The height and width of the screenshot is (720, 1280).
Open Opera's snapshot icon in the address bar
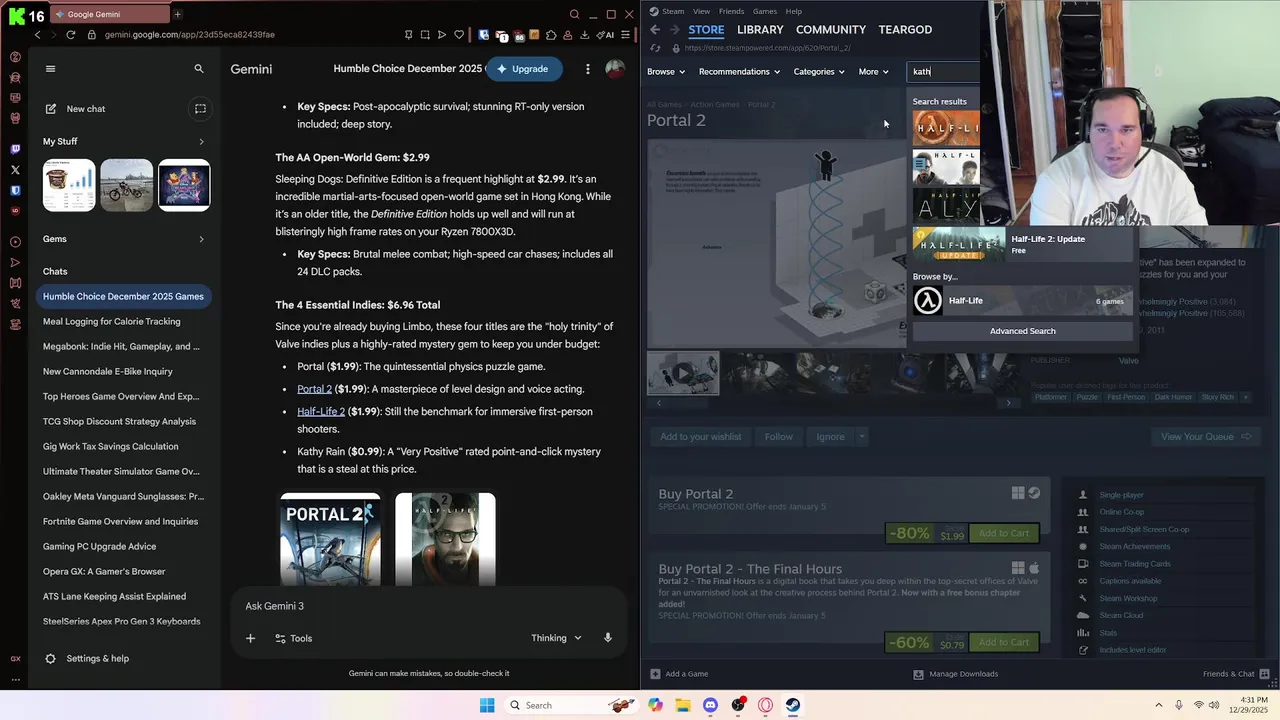425,35
